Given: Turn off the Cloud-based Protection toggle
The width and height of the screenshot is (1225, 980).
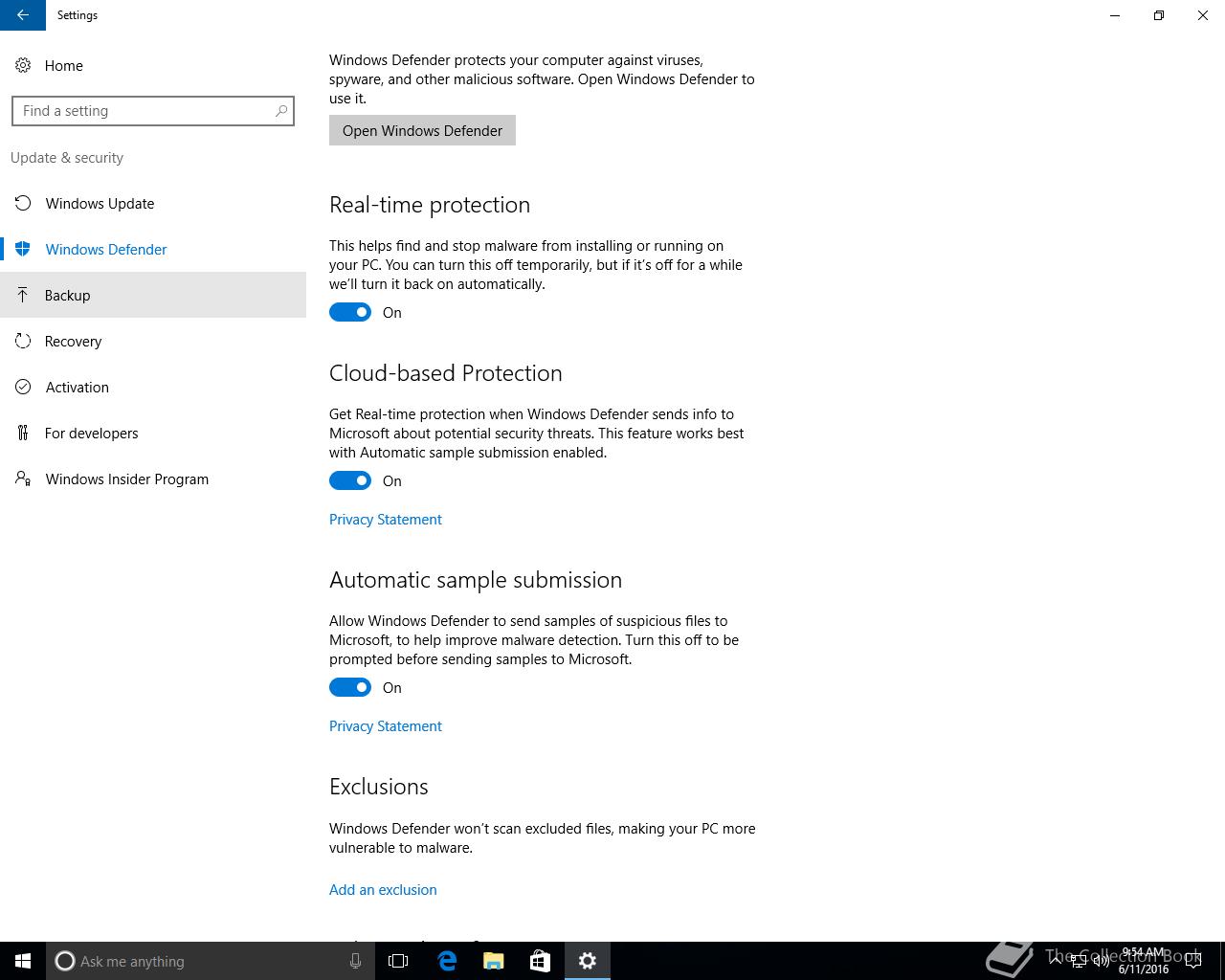Looking at the screenshot, I should [x=350, y=480].
